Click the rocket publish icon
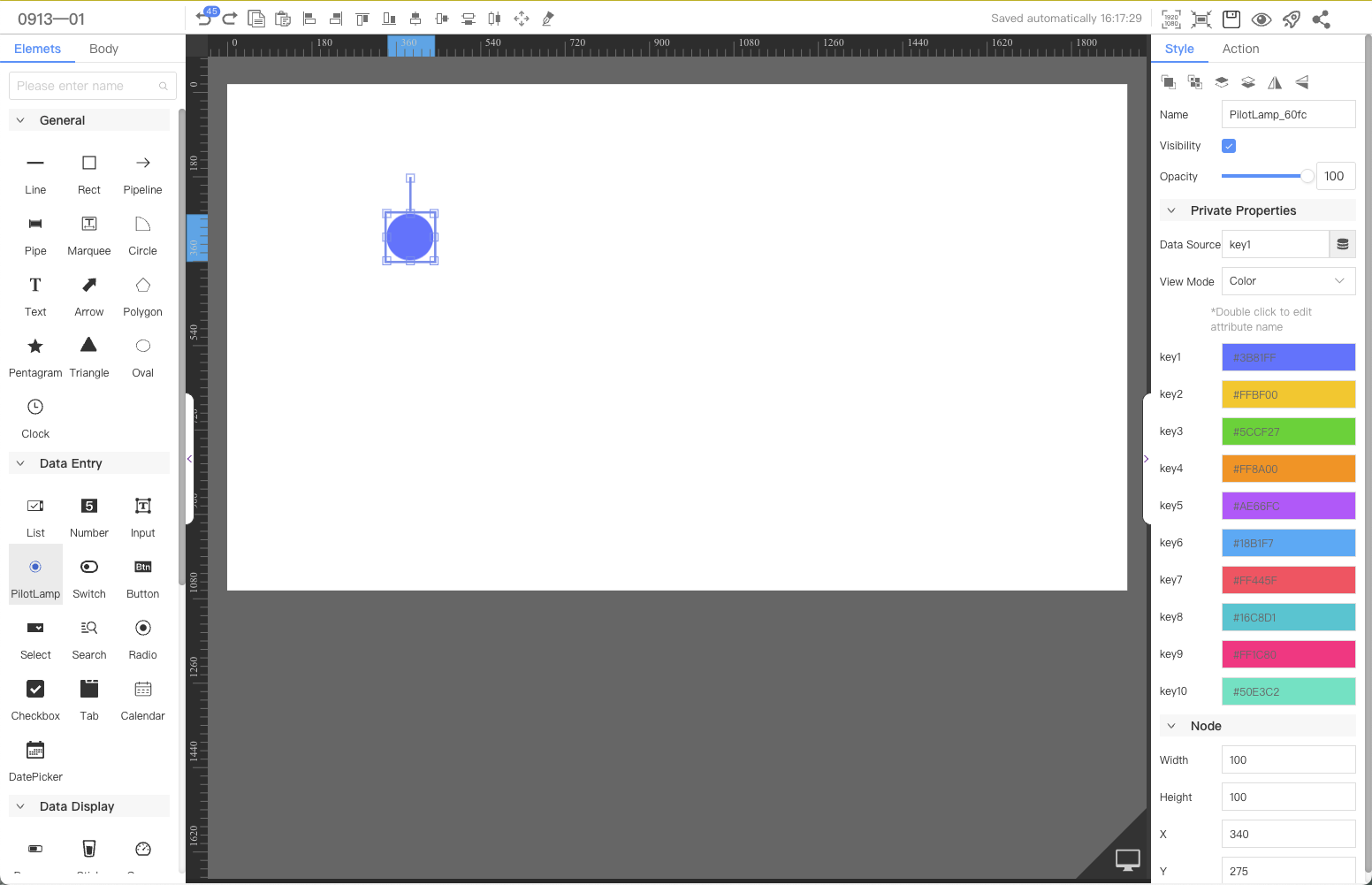 [1292, 19]
